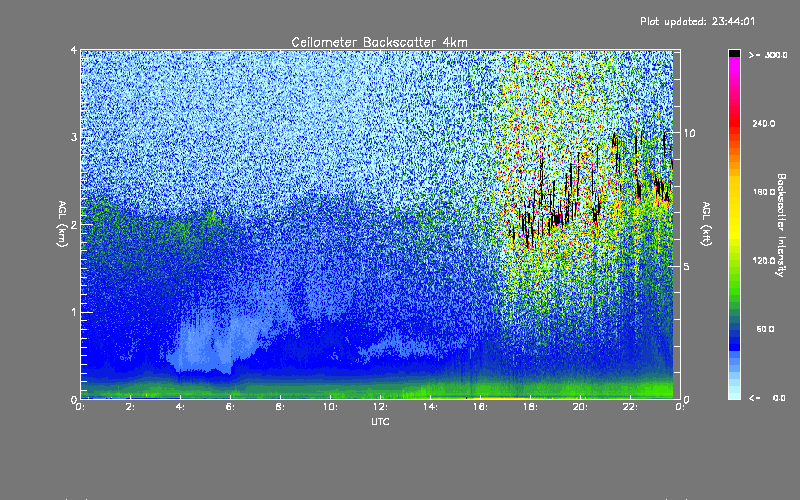Click the '1' tick on the km axis
Viewport: 800px width, 500px height.
coord(74,312)
